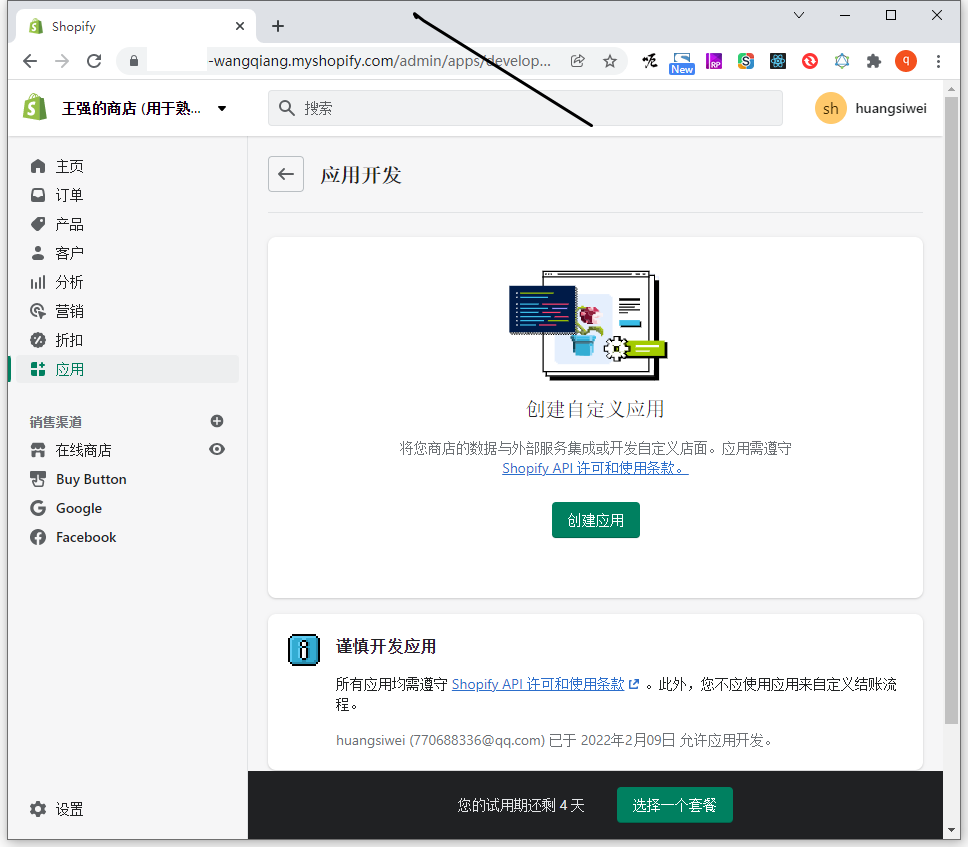Open new browser tab
Screen dimensions: 968x847
click(278, 26)
